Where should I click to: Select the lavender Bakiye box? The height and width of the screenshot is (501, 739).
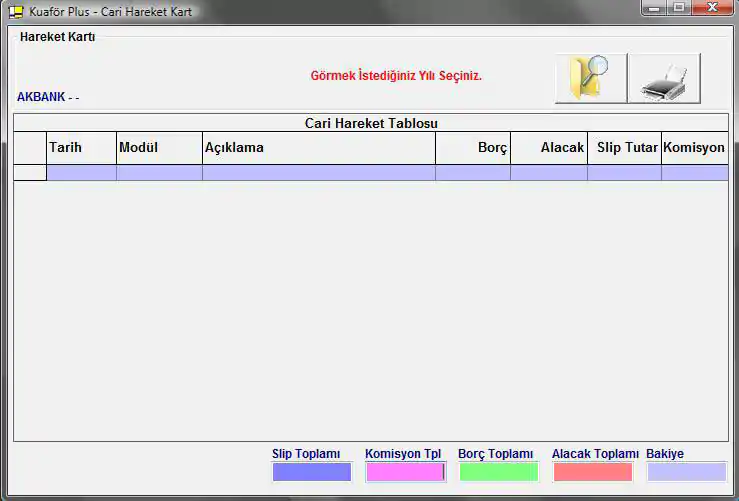[686, 472]
